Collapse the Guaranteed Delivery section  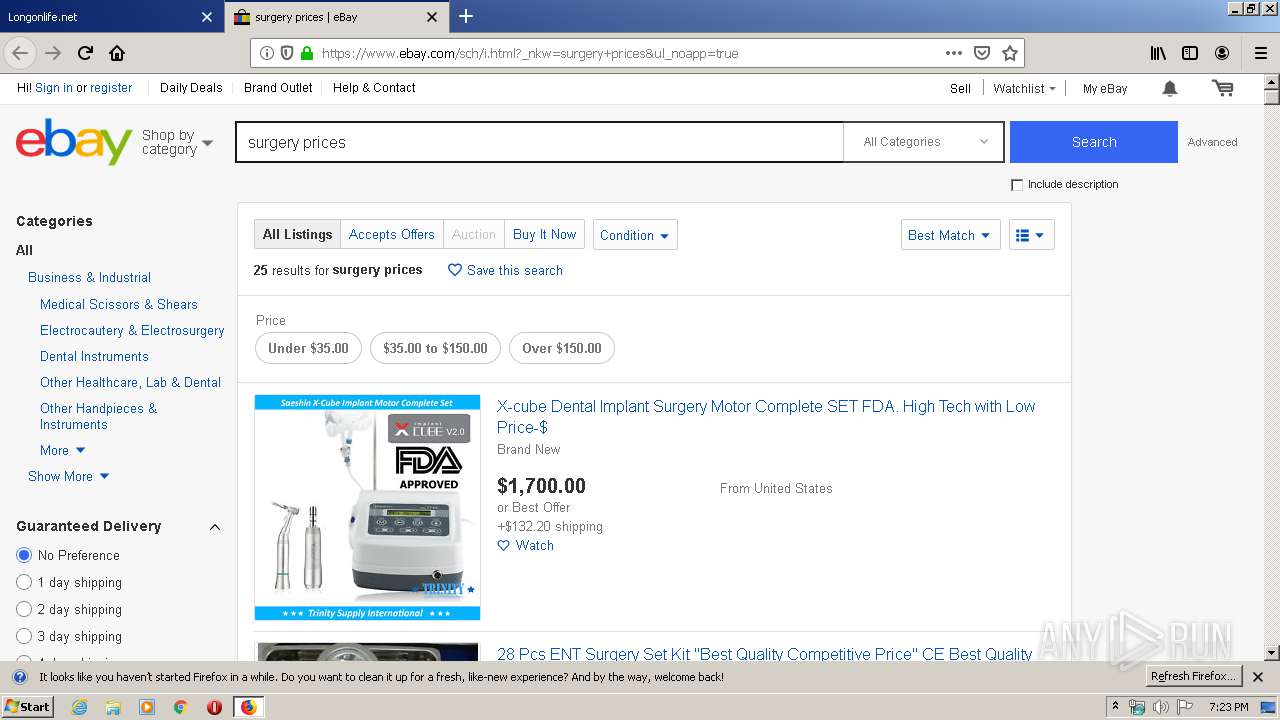point(214,526)
